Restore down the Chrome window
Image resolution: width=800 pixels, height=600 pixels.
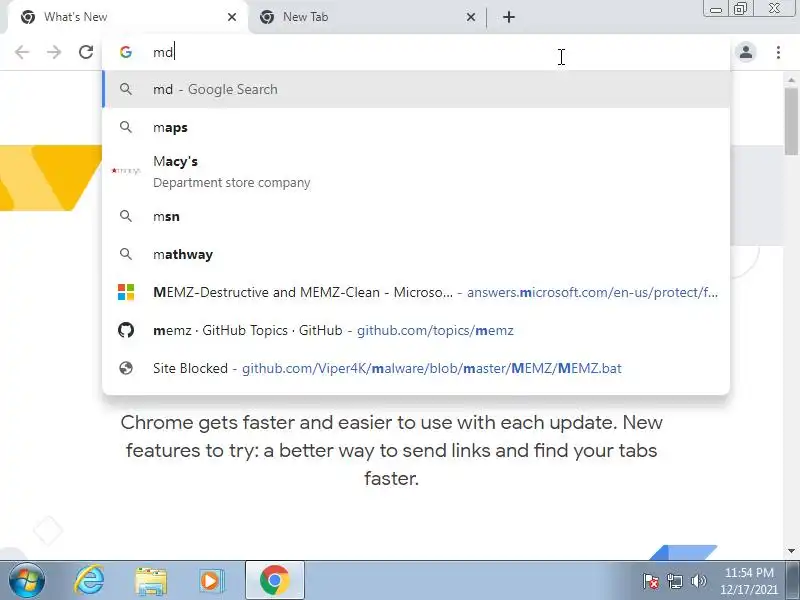tap(740, 9)
